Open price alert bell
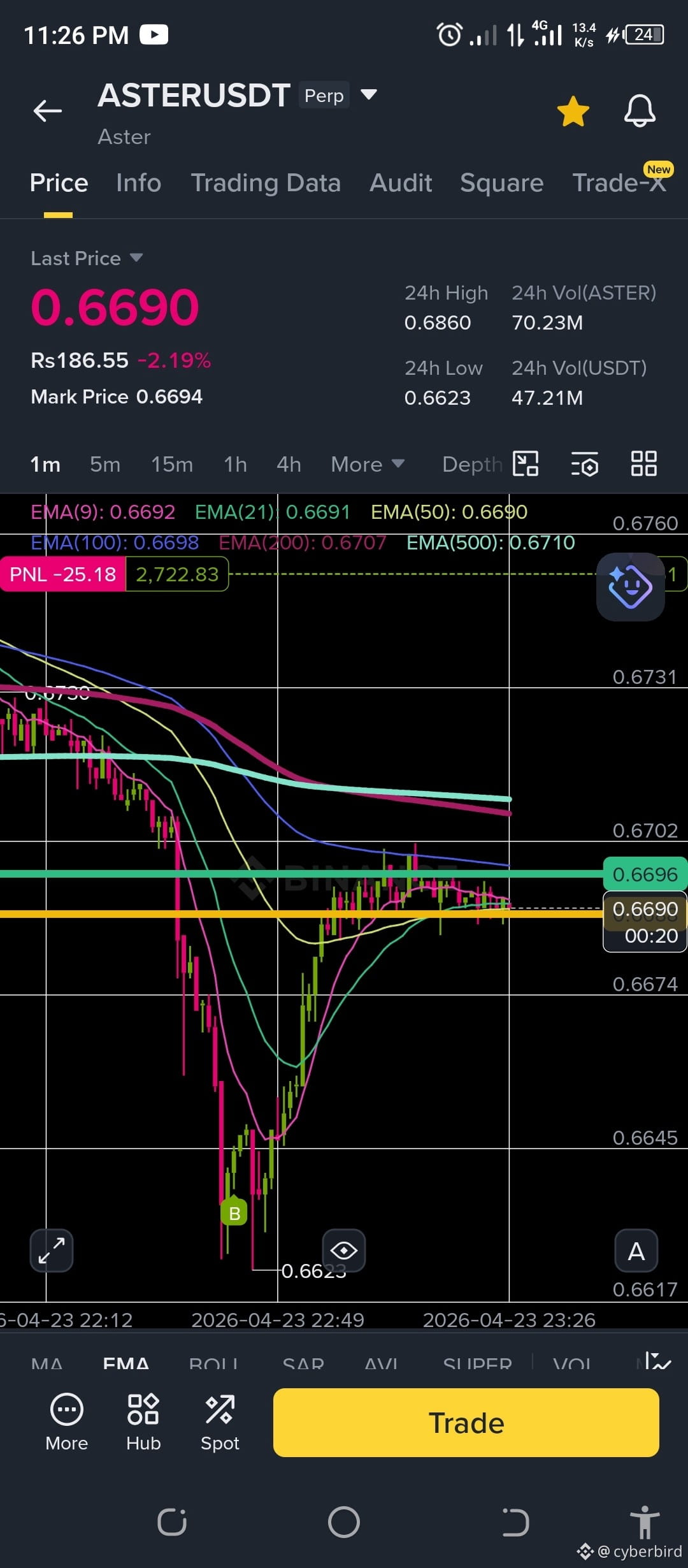 [639, 111]
